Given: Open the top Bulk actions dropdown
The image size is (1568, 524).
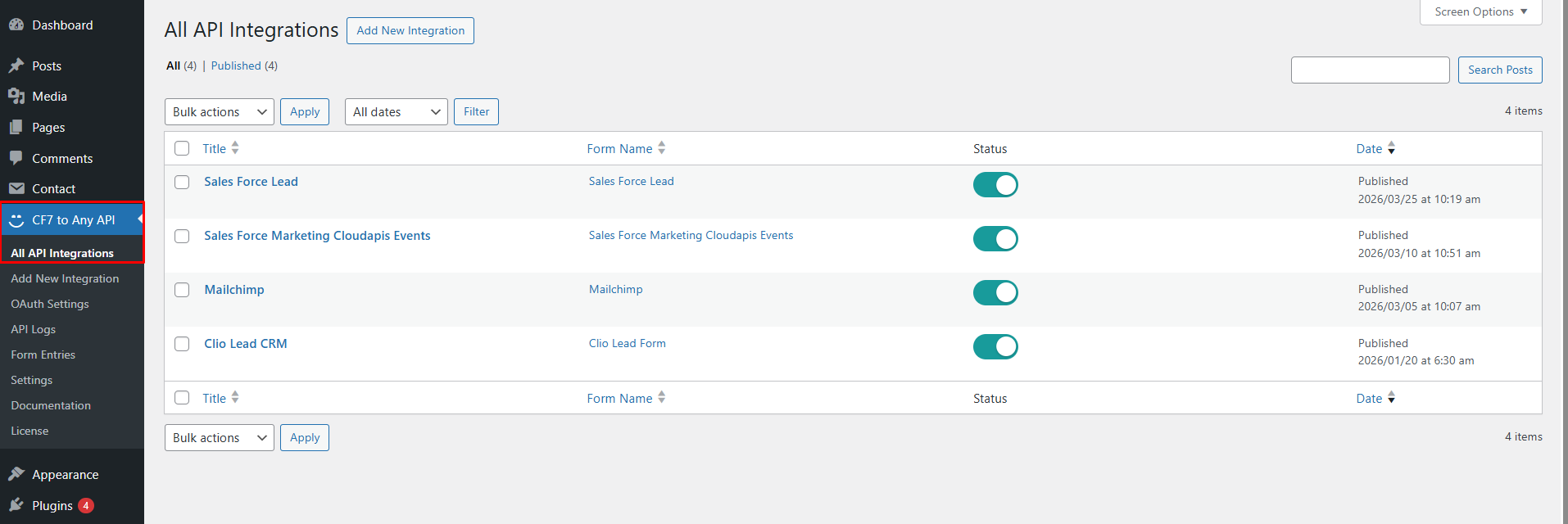Looking at the screenshot, I should pos(219,112).
